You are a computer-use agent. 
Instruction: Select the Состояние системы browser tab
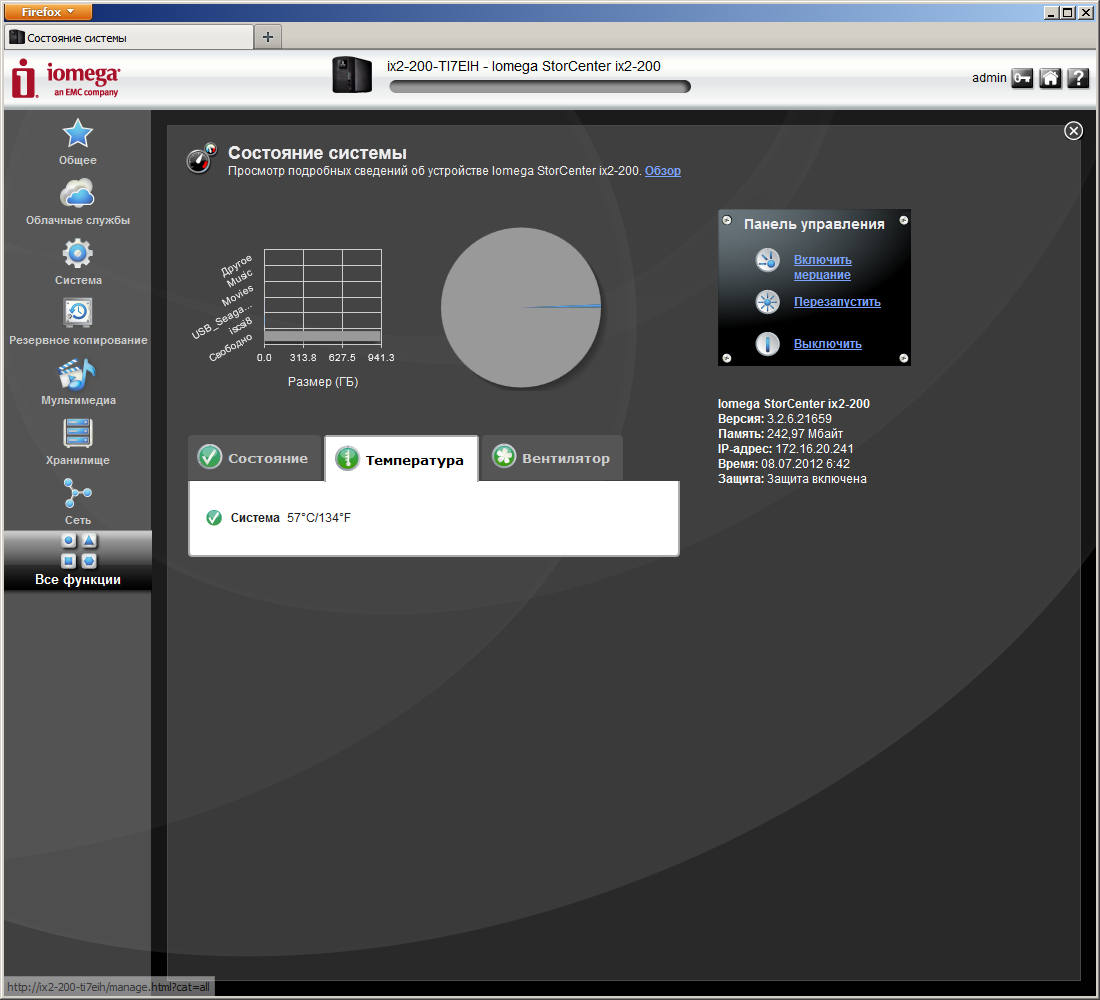point(128,38)
